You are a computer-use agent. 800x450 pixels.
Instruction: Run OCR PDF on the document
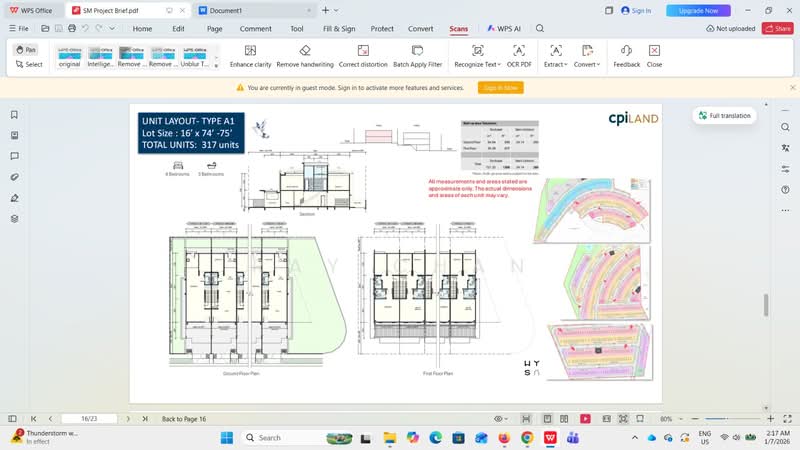pos(519,56)
